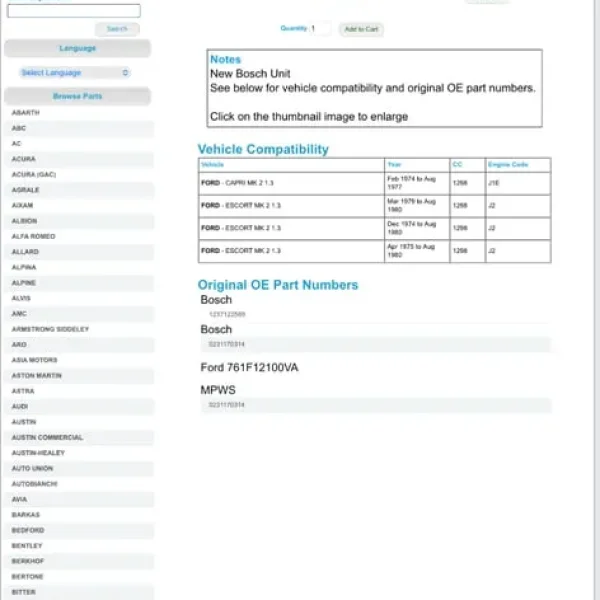Viewport: 600px width, 600px height.
Task: Browse parts for ALBION
Action: coord(24,221)
